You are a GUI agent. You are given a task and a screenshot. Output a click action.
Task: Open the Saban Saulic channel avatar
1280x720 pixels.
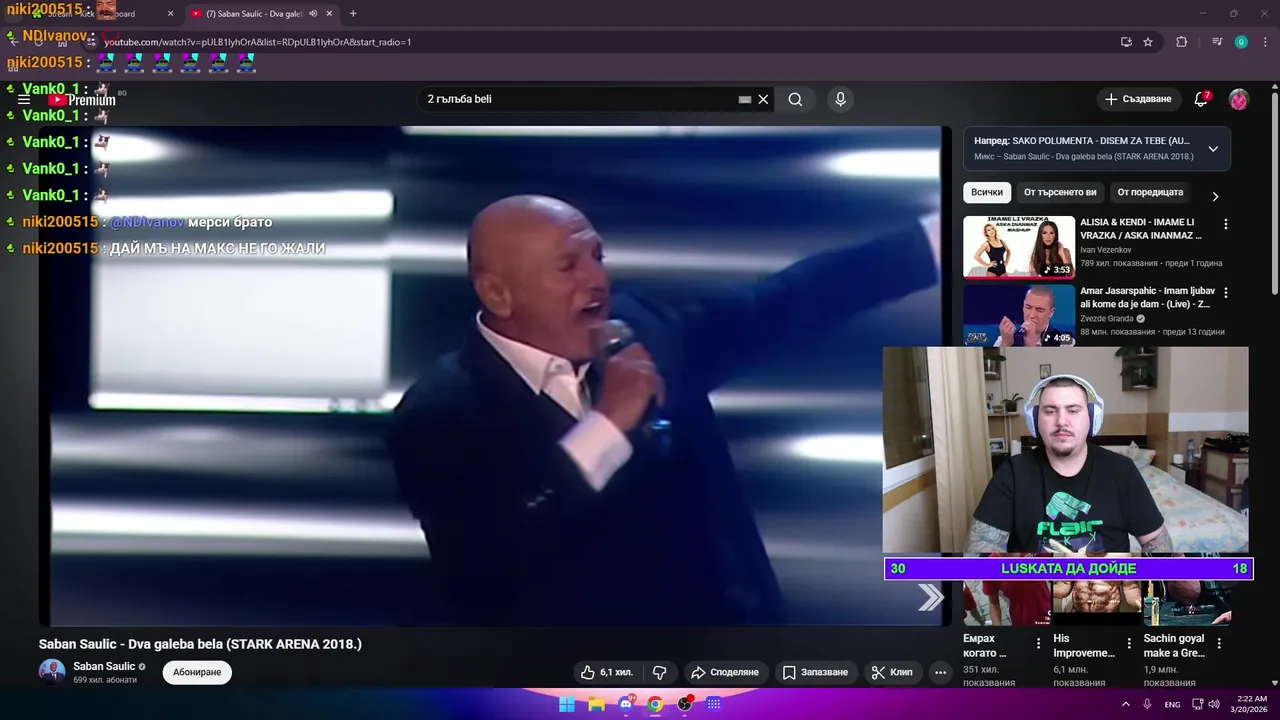52,672
